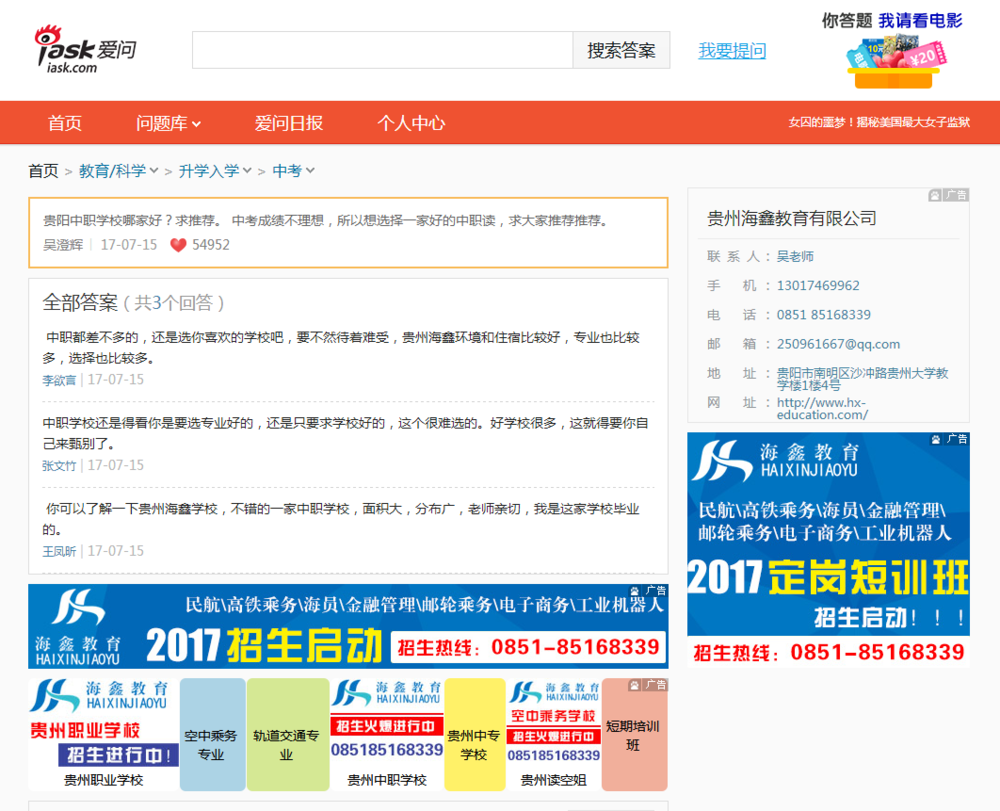Open the 你答题 我请看电影 promotion link
This screenshot has width=1000, height=811.
(x=892, y=20)
